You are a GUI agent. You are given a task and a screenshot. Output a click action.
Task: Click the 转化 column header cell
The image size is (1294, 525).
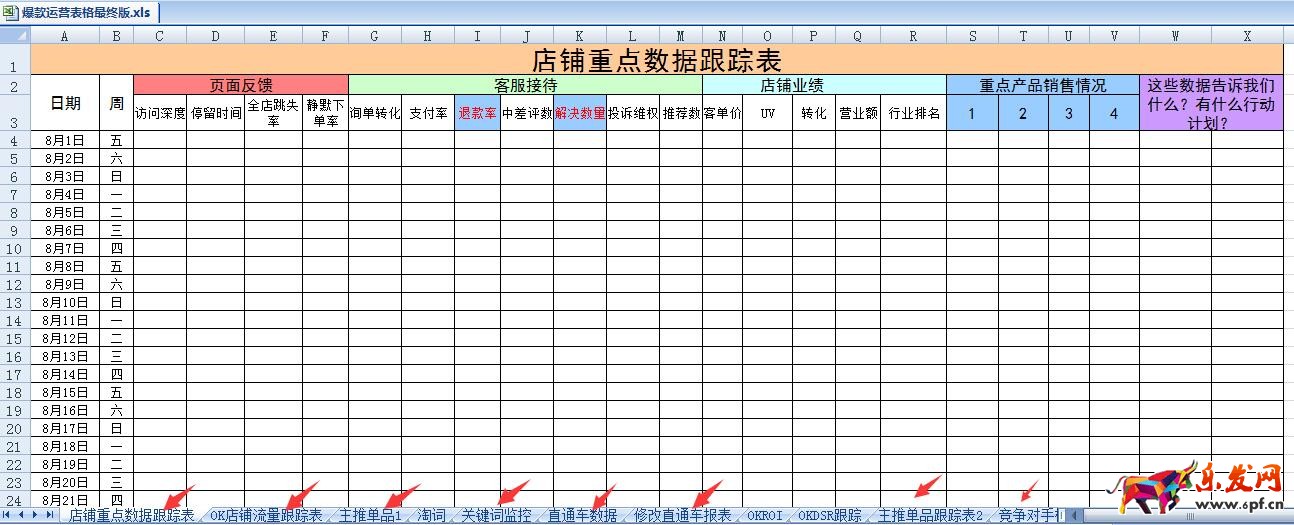(814, 113)
